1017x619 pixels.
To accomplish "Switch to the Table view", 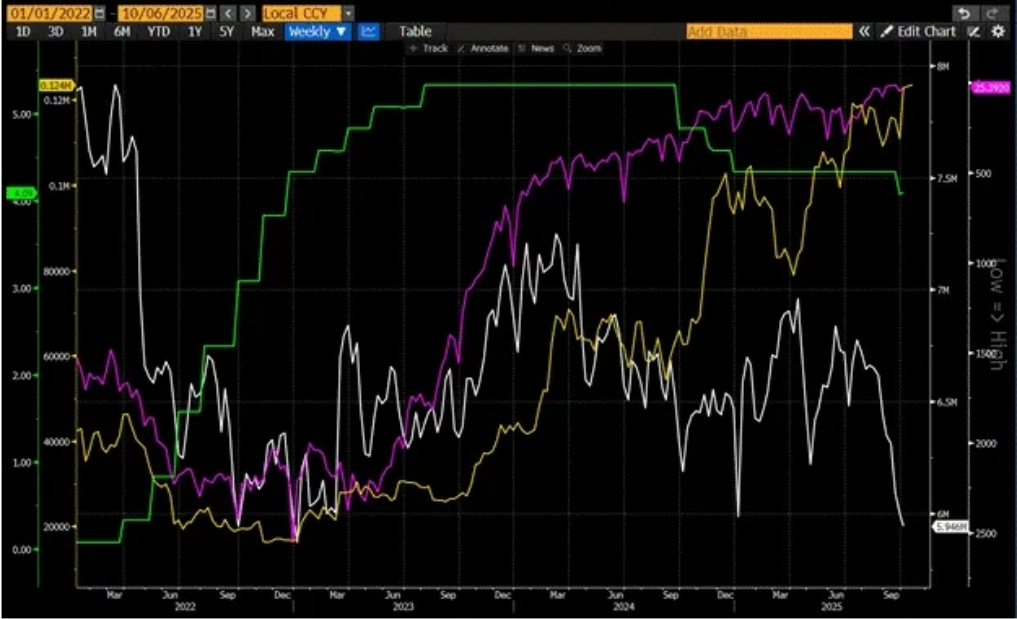I will point(415,31).
